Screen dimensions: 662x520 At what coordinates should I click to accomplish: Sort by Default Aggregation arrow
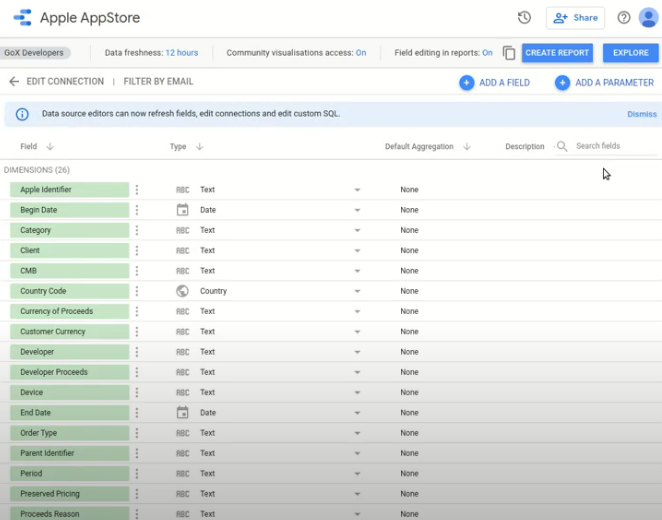pyautogui.click(x=467, y=146)
